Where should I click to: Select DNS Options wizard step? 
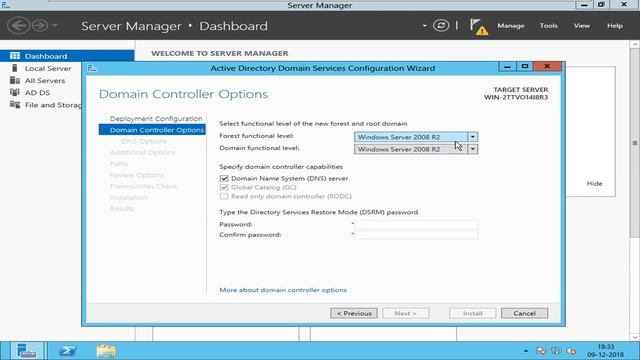144,141
